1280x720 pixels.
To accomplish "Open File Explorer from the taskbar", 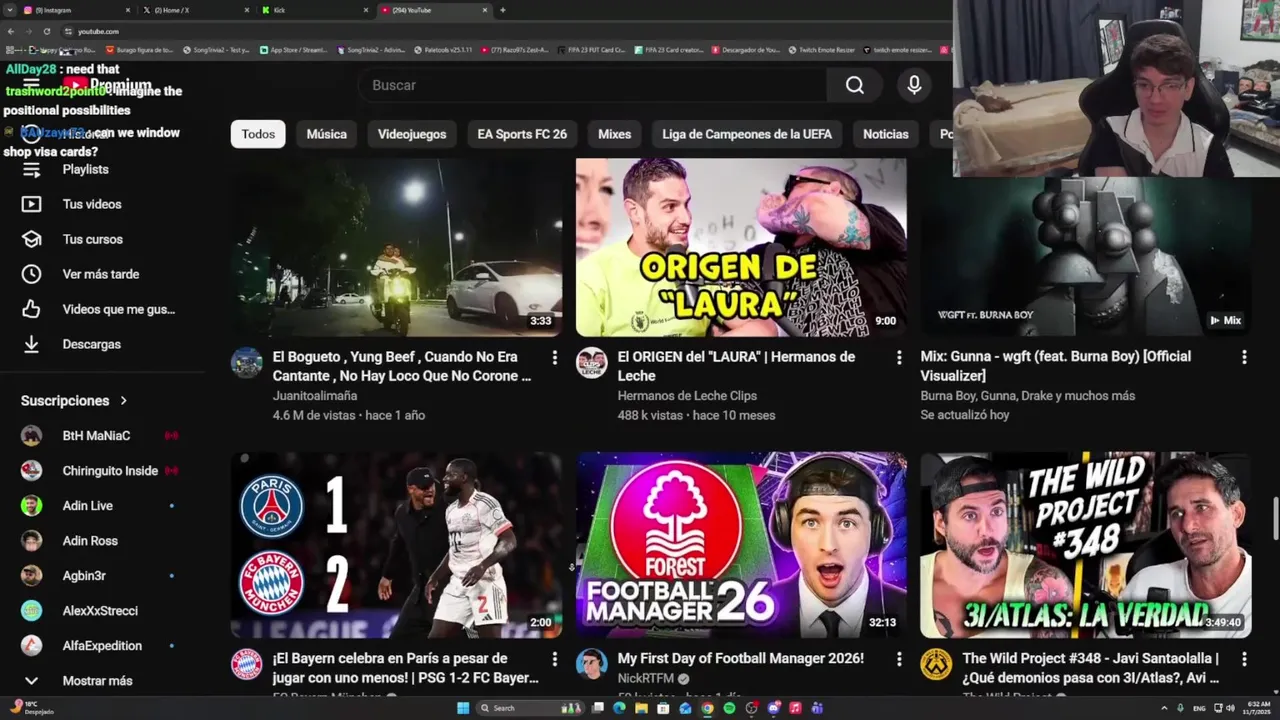I will click(641, 708).
